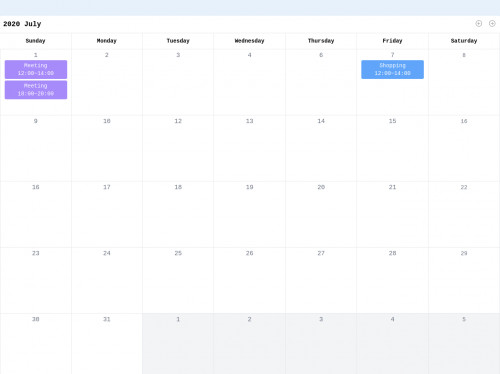Viewport: 500px width, 374px height.
Task: Open the Meeting 12:00-14:00 event
Action: pos(36,69)
